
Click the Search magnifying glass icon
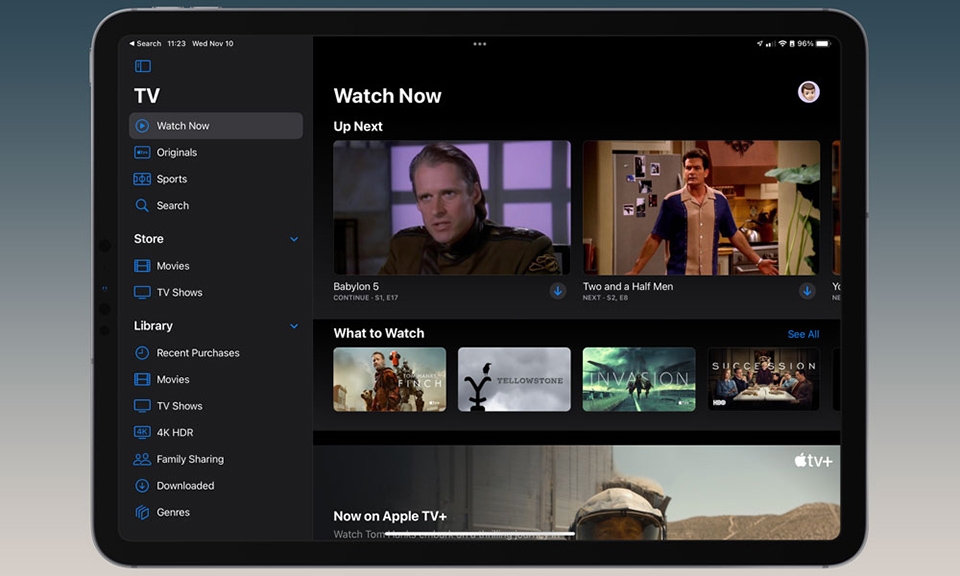(x=142, y=206)
